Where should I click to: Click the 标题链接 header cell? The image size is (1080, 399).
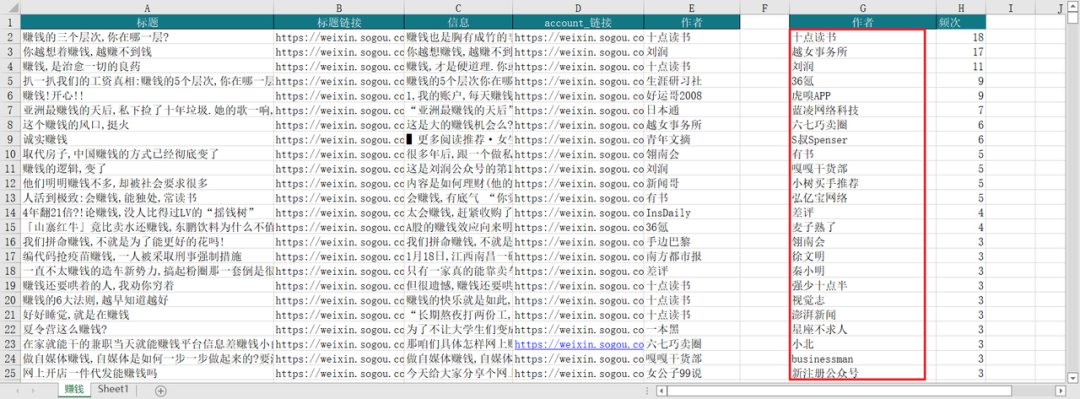[x=339, y=22]
